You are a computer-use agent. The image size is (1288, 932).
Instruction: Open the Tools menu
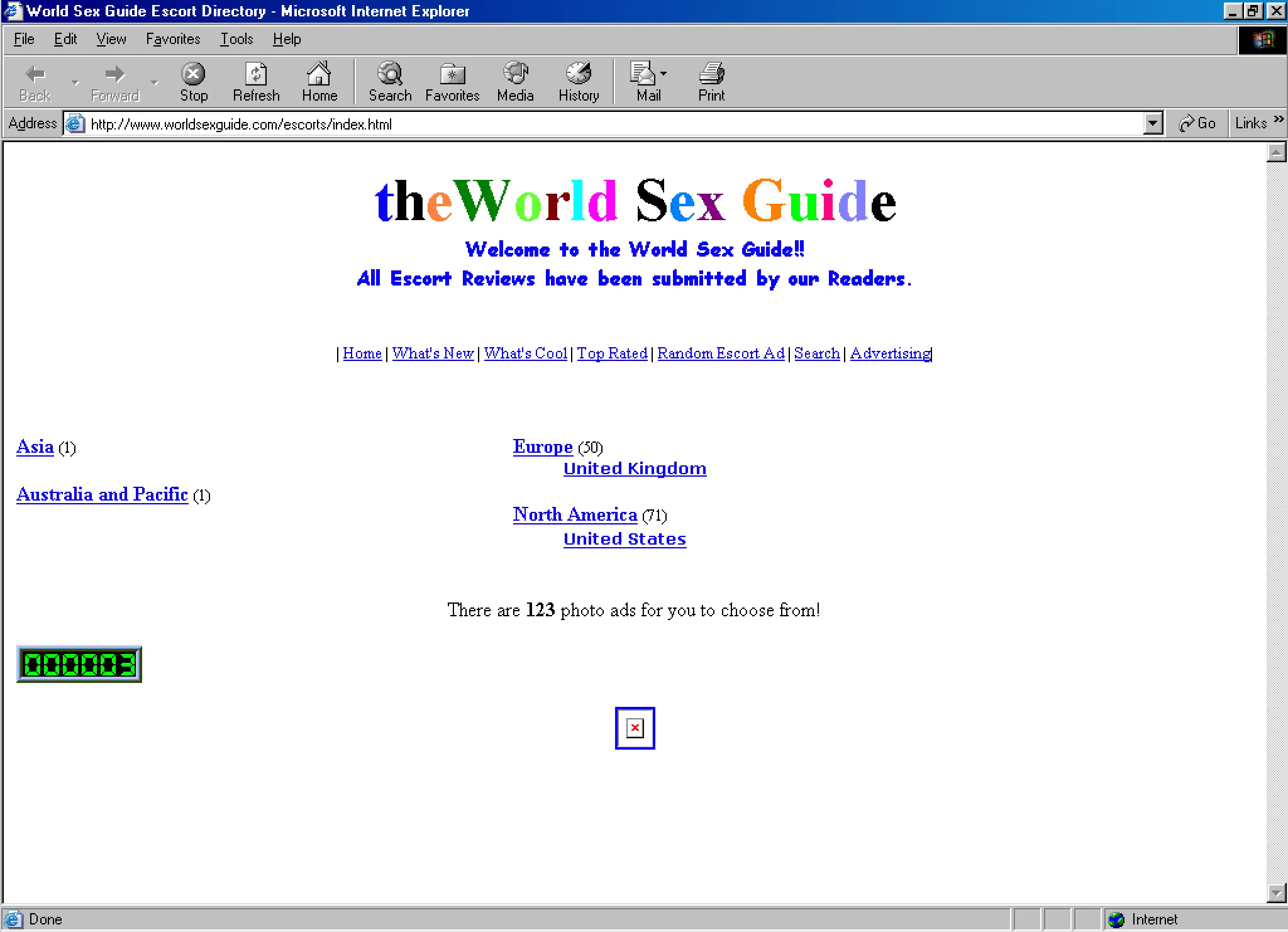236,39
